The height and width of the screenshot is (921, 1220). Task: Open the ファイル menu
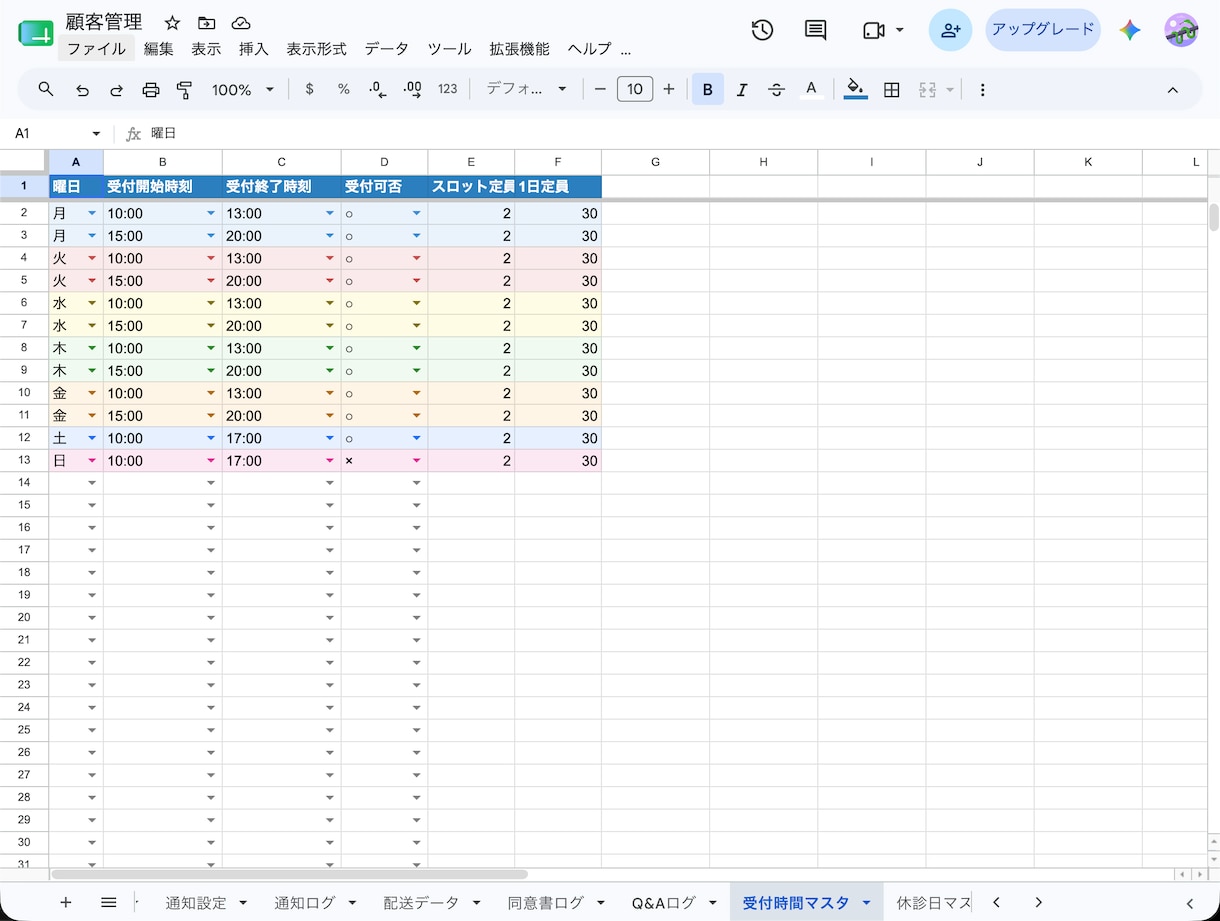point(96,48)
